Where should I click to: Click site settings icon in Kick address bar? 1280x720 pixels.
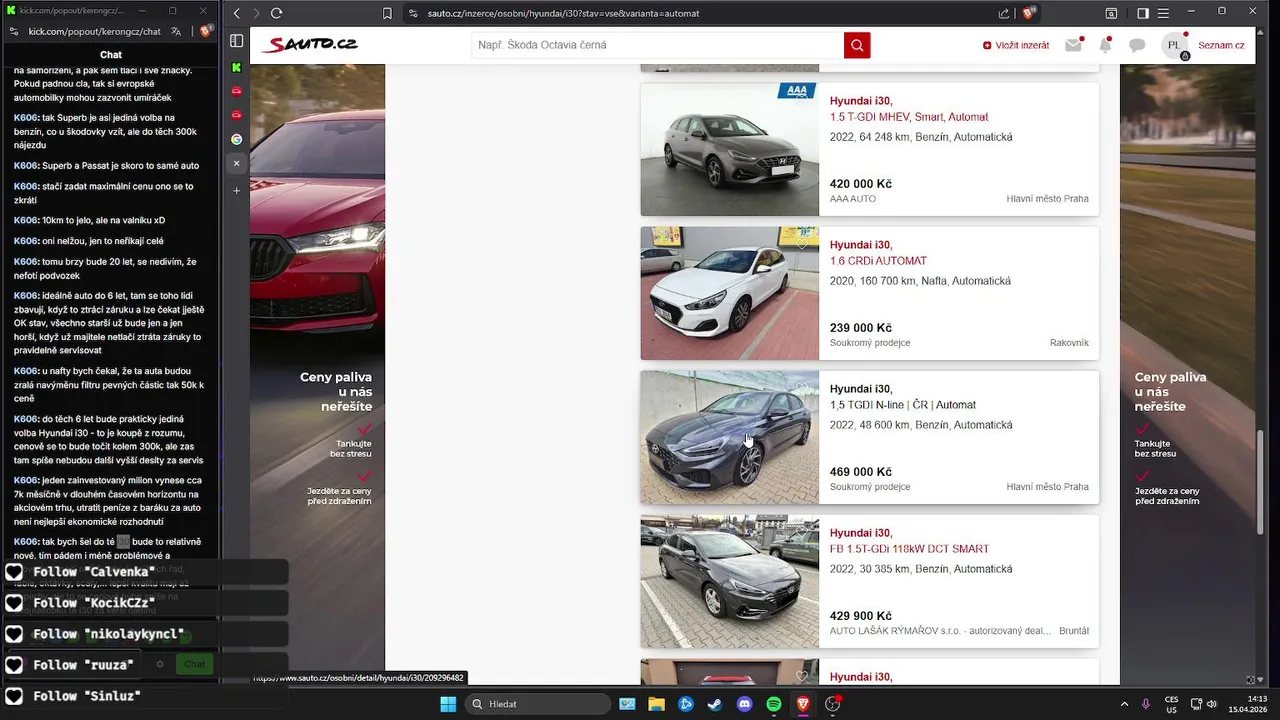pyautogui.click(x=14, y=31)
